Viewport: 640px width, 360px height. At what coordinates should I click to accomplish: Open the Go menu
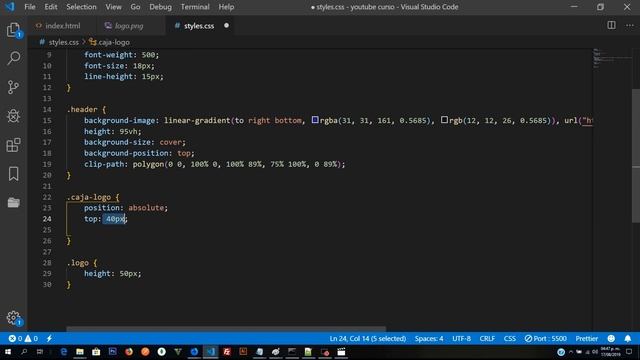[135, 7]
